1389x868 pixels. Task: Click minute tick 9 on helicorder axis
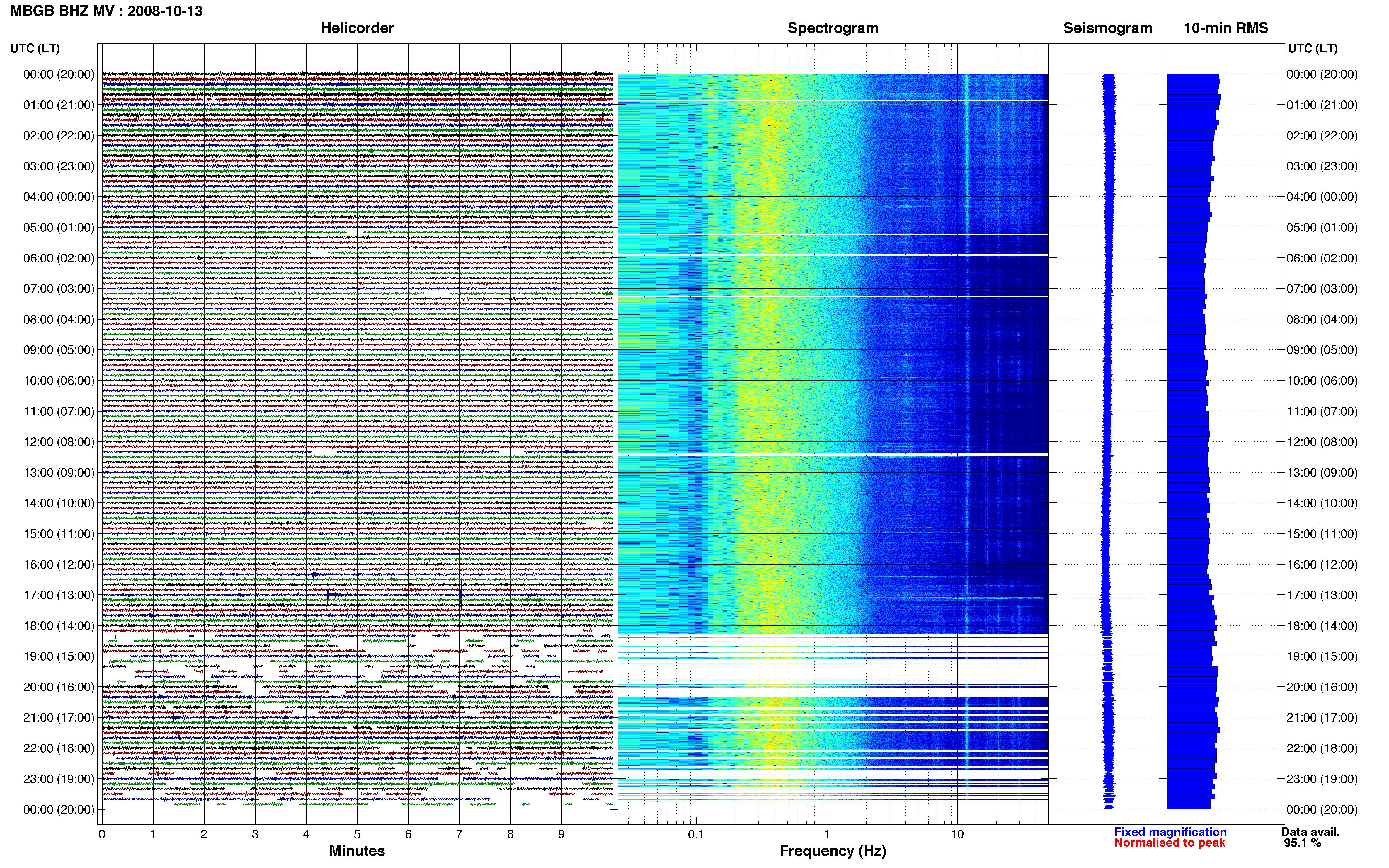[561, 835]
